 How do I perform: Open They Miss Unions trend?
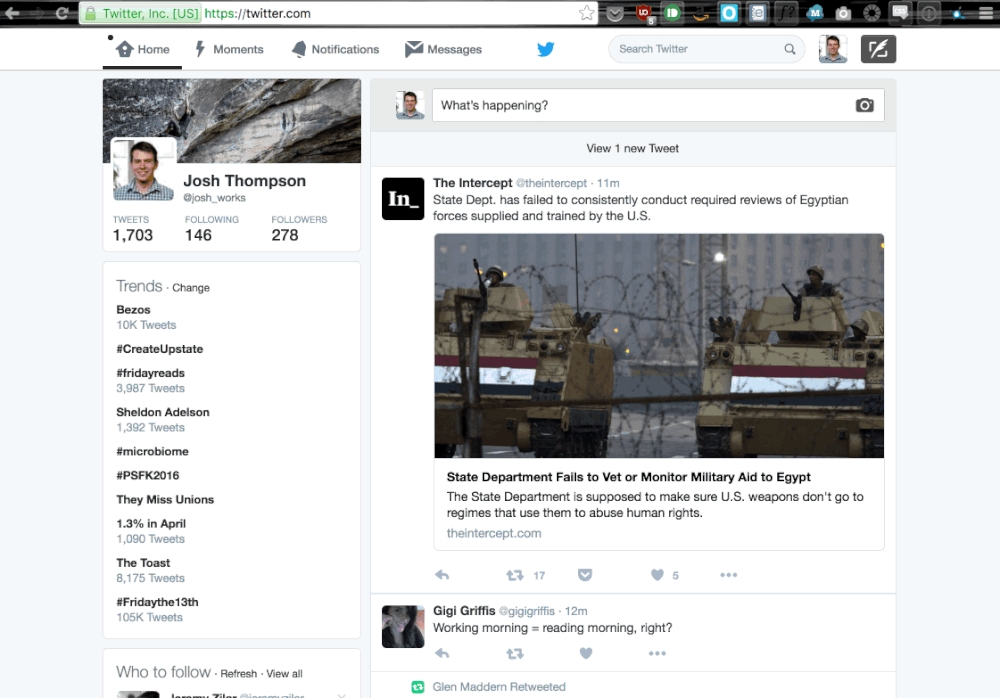click(x=165, y=500)
